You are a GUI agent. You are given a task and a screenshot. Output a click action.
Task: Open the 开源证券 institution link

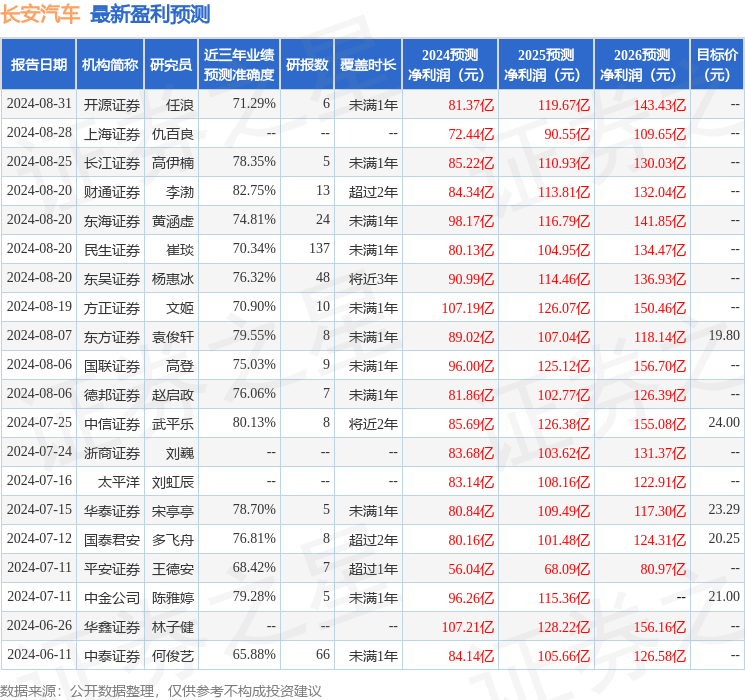[x=111, y=104]
